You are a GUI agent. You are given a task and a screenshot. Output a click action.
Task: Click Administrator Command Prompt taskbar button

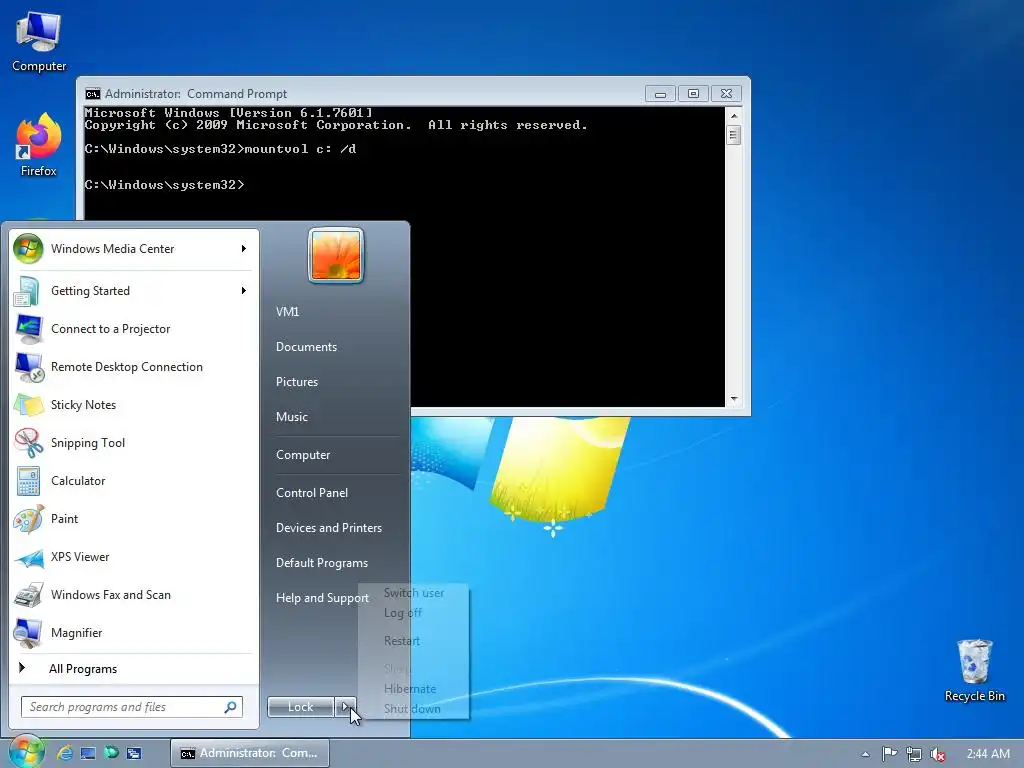click(250, 753)
